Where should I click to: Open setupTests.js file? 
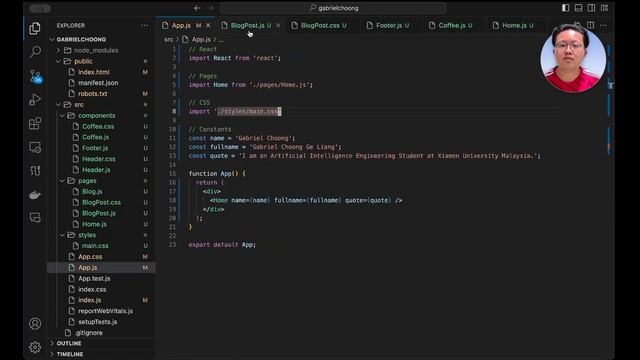tap(98, 322)
